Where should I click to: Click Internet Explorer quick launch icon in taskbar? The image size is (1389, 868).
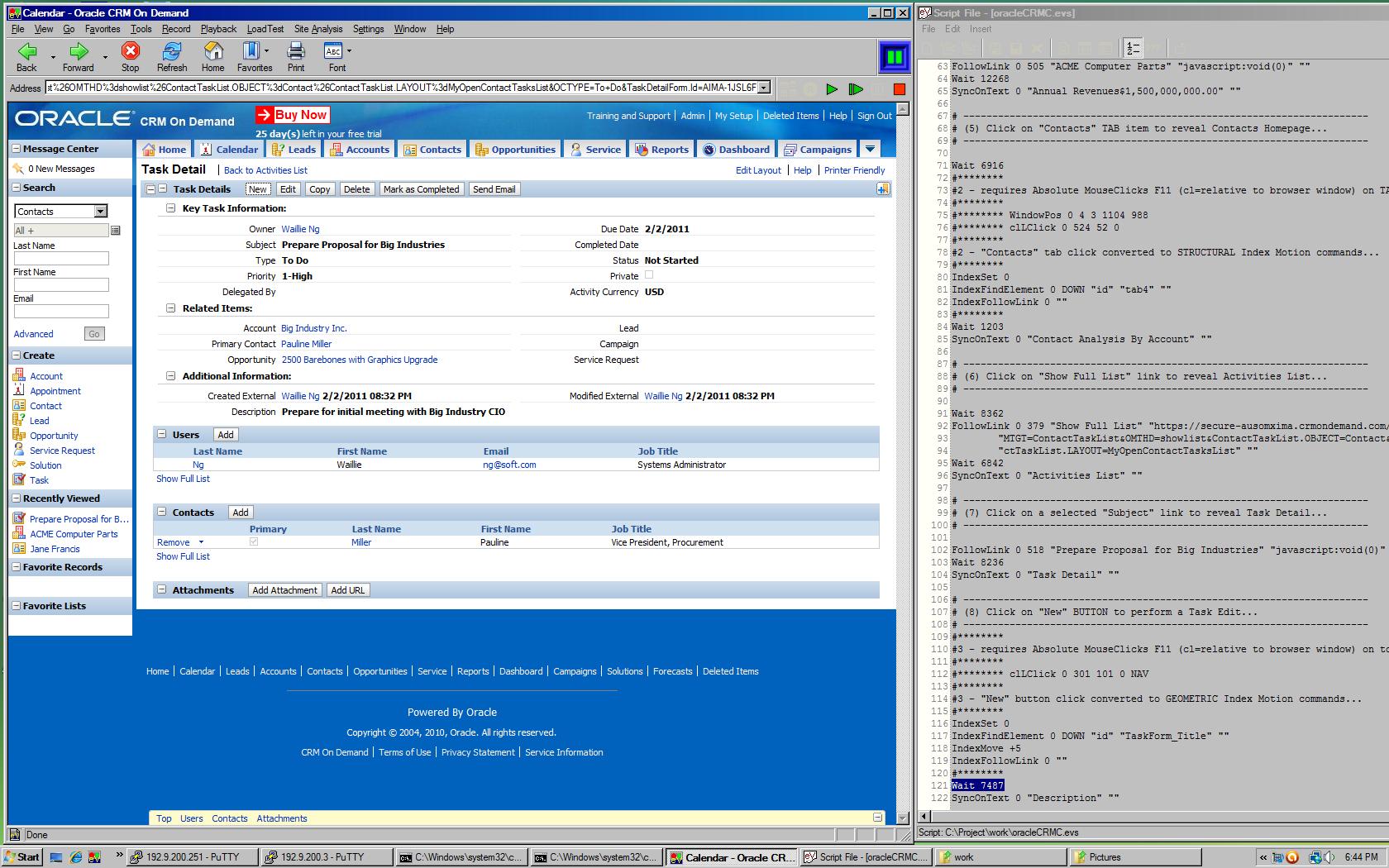(x=76, y=857)
